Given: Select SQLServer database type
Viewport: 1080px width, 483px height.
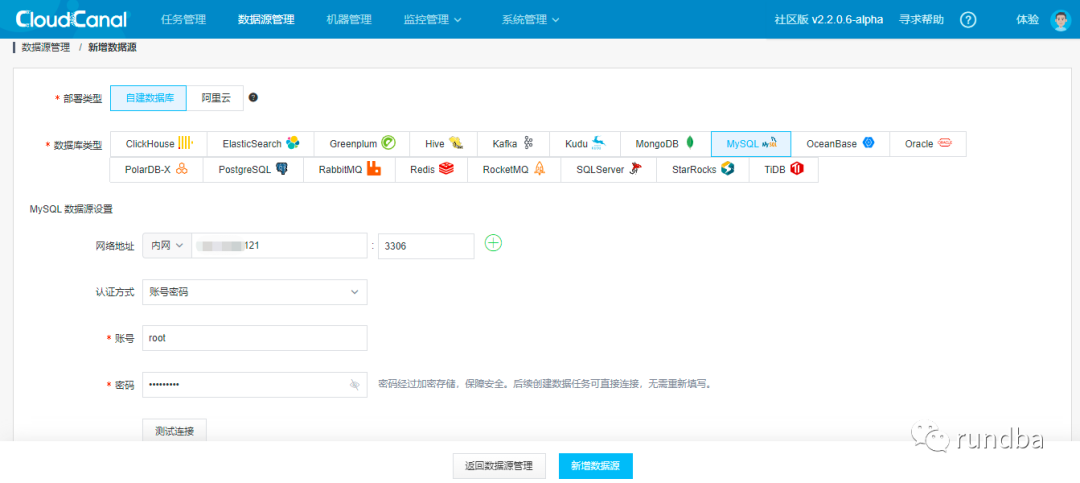Looking at the screenshot, I should coord(608,169).
